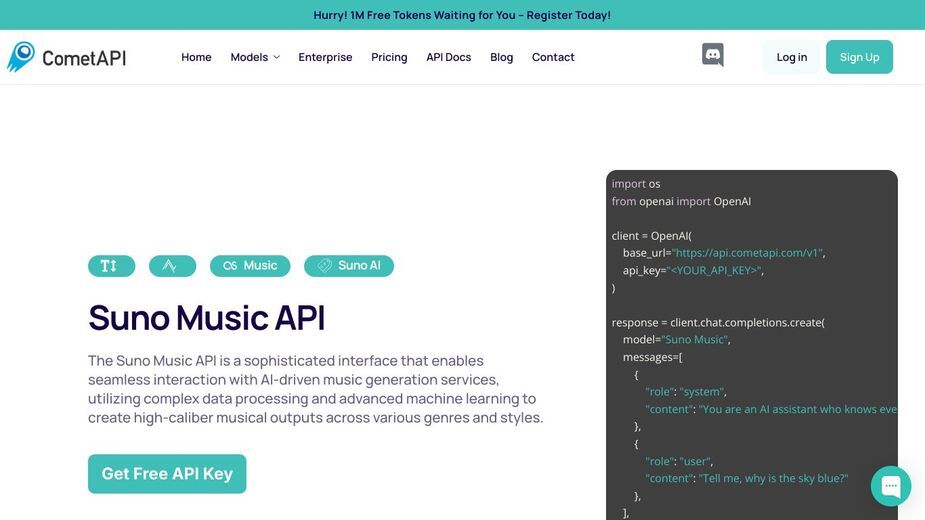
Task: Click the CometAPI brand name text
Action: coord(84,58)
